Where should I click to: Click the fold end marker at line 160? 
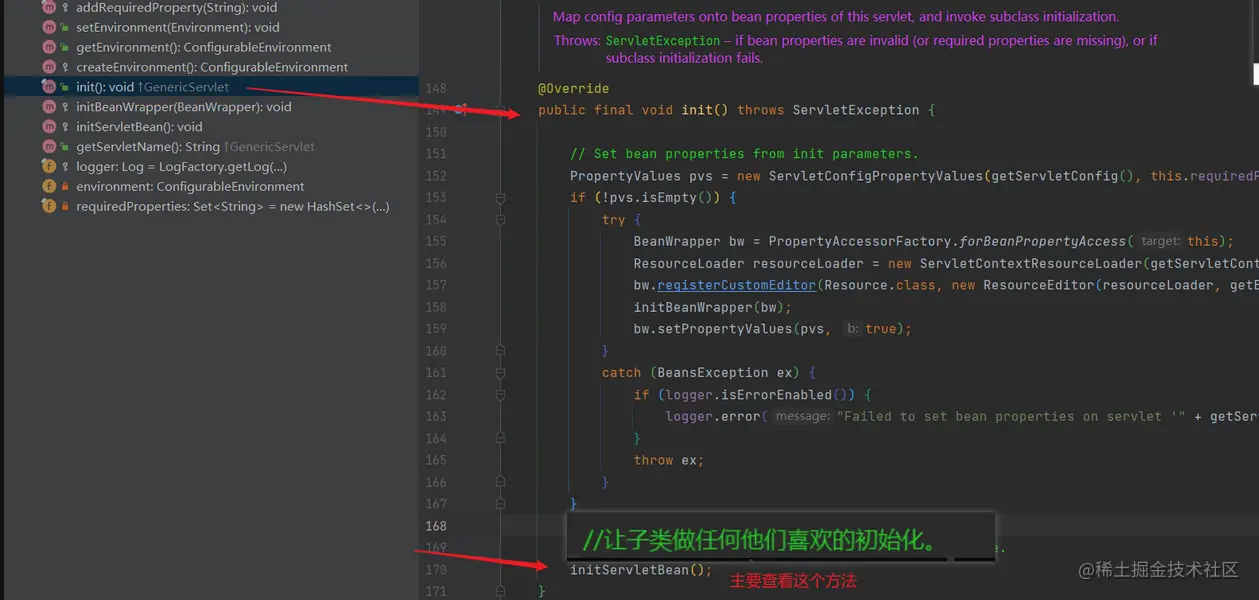500,351
